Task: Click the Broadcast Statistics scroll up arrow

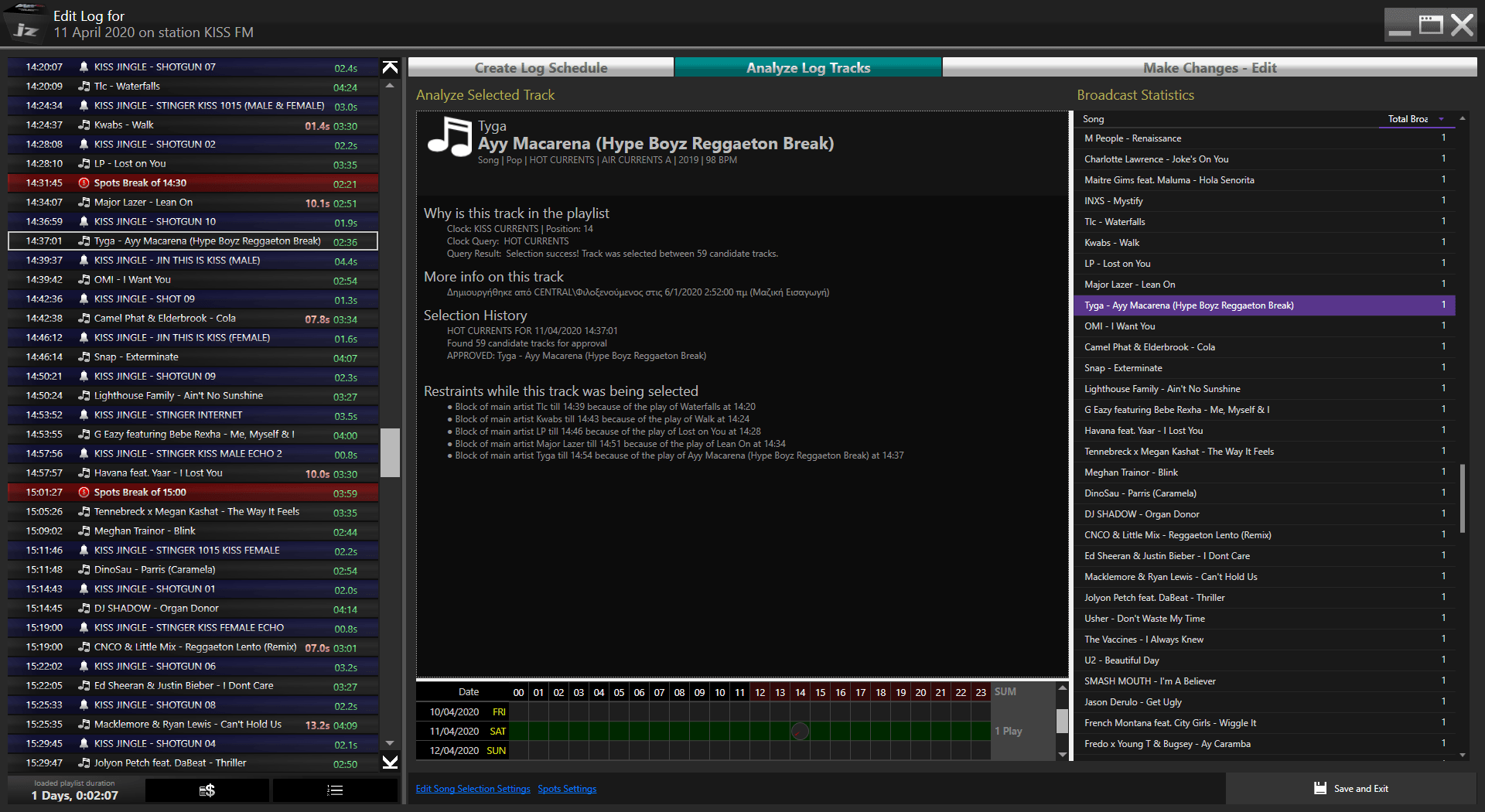Action: point(1463,118)
